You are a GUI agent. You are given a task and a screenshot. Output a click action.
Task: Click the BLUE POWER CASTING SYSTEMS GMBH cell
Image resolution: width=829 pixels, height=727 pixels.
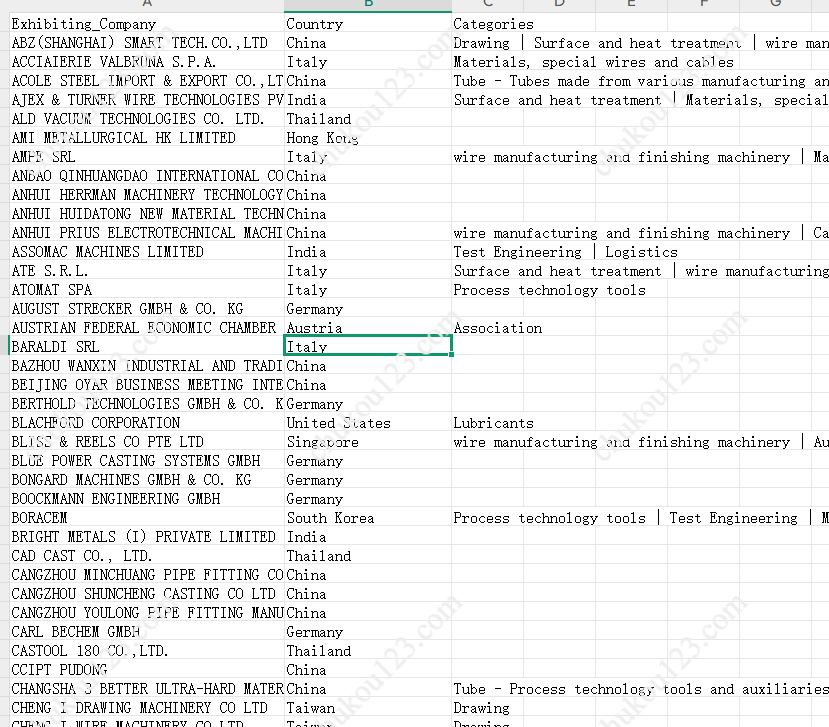(146, 461)
